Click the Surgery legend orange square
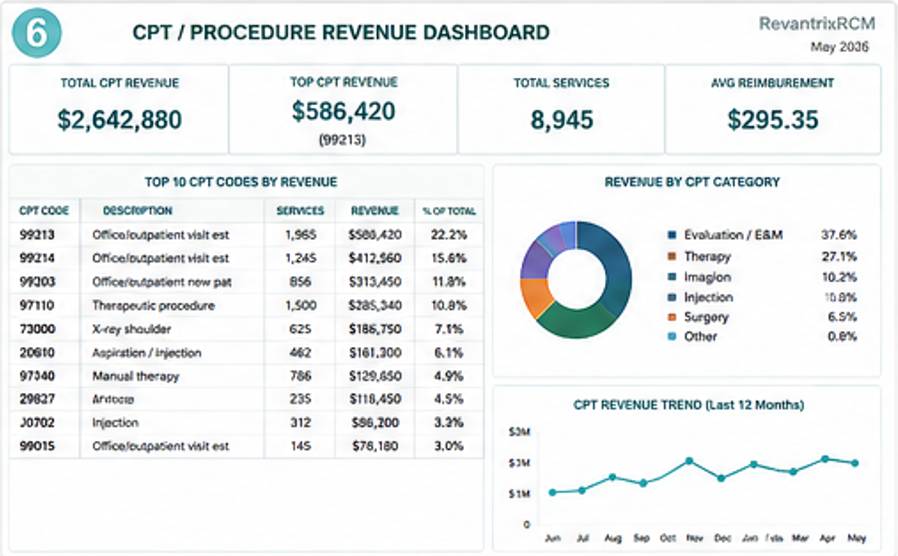 coord(672,317)
